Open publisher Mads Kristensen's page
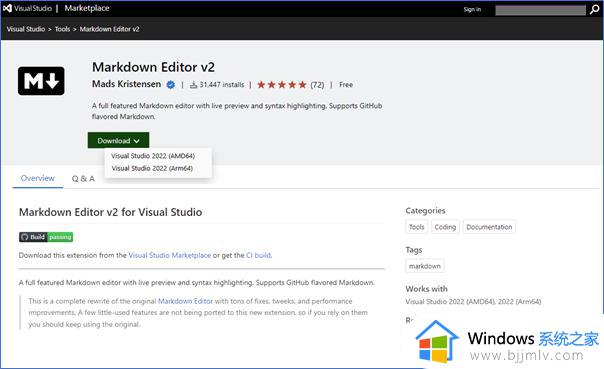 [126, 84]
